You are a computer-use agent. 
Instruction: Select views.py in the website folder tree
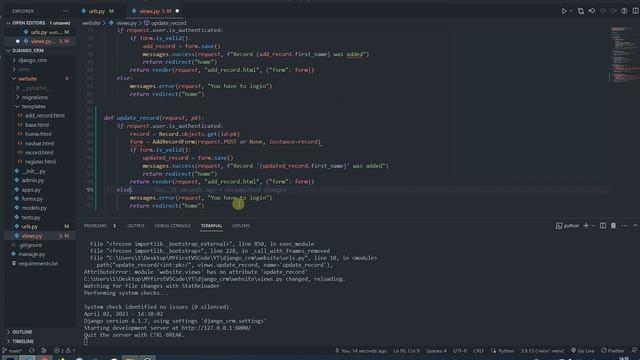tap(32, 236)
